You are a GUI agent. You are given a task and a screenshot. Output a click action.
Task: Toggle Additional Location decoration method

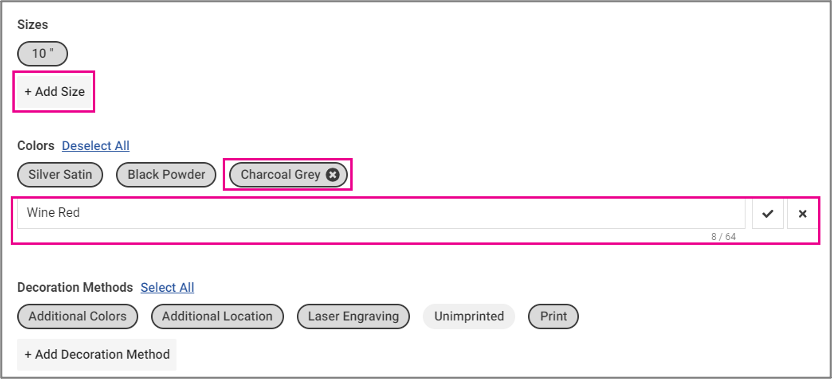click(x=217, y=316)
